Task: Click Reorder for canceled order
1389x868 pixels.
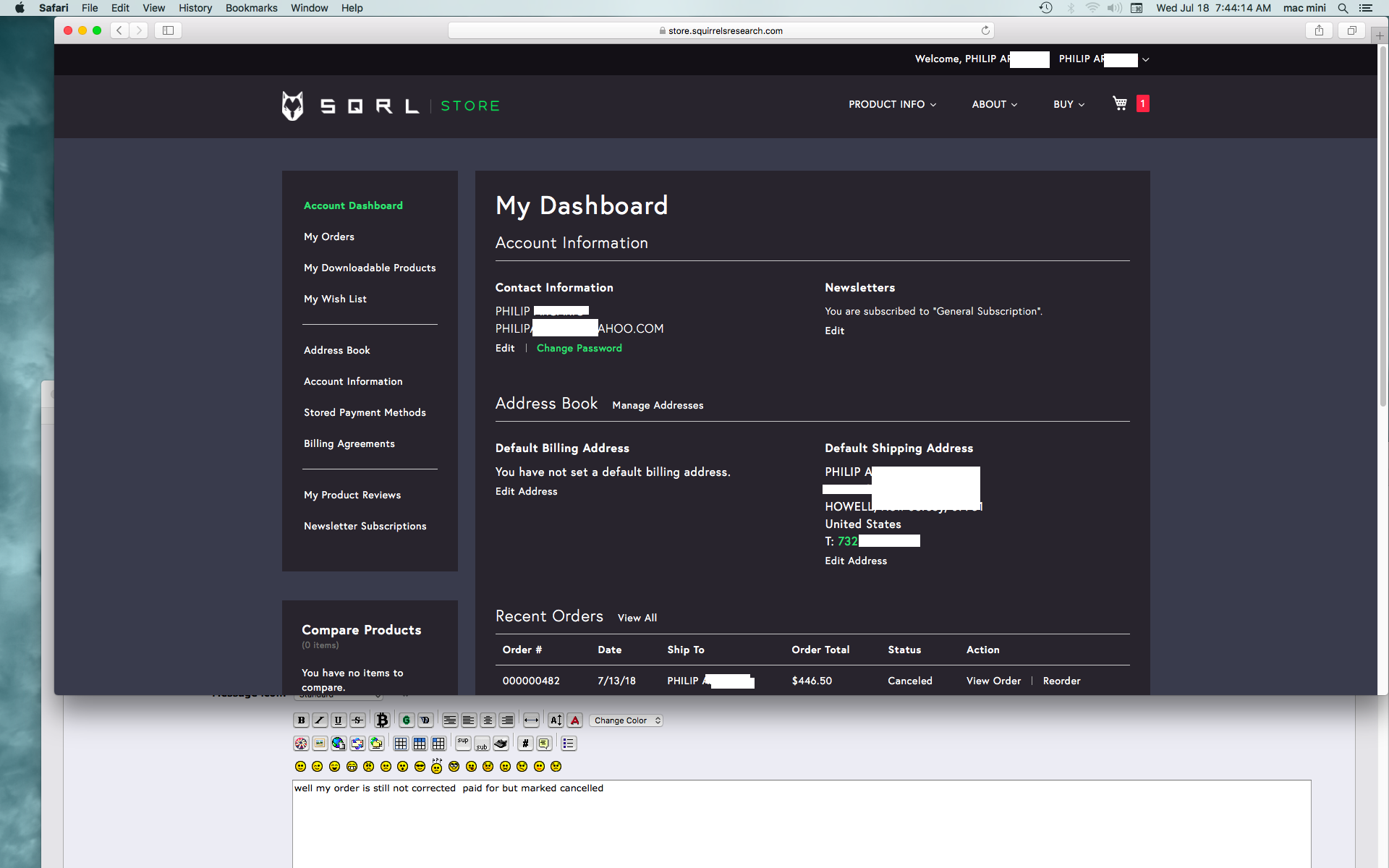Action: 1061,681
